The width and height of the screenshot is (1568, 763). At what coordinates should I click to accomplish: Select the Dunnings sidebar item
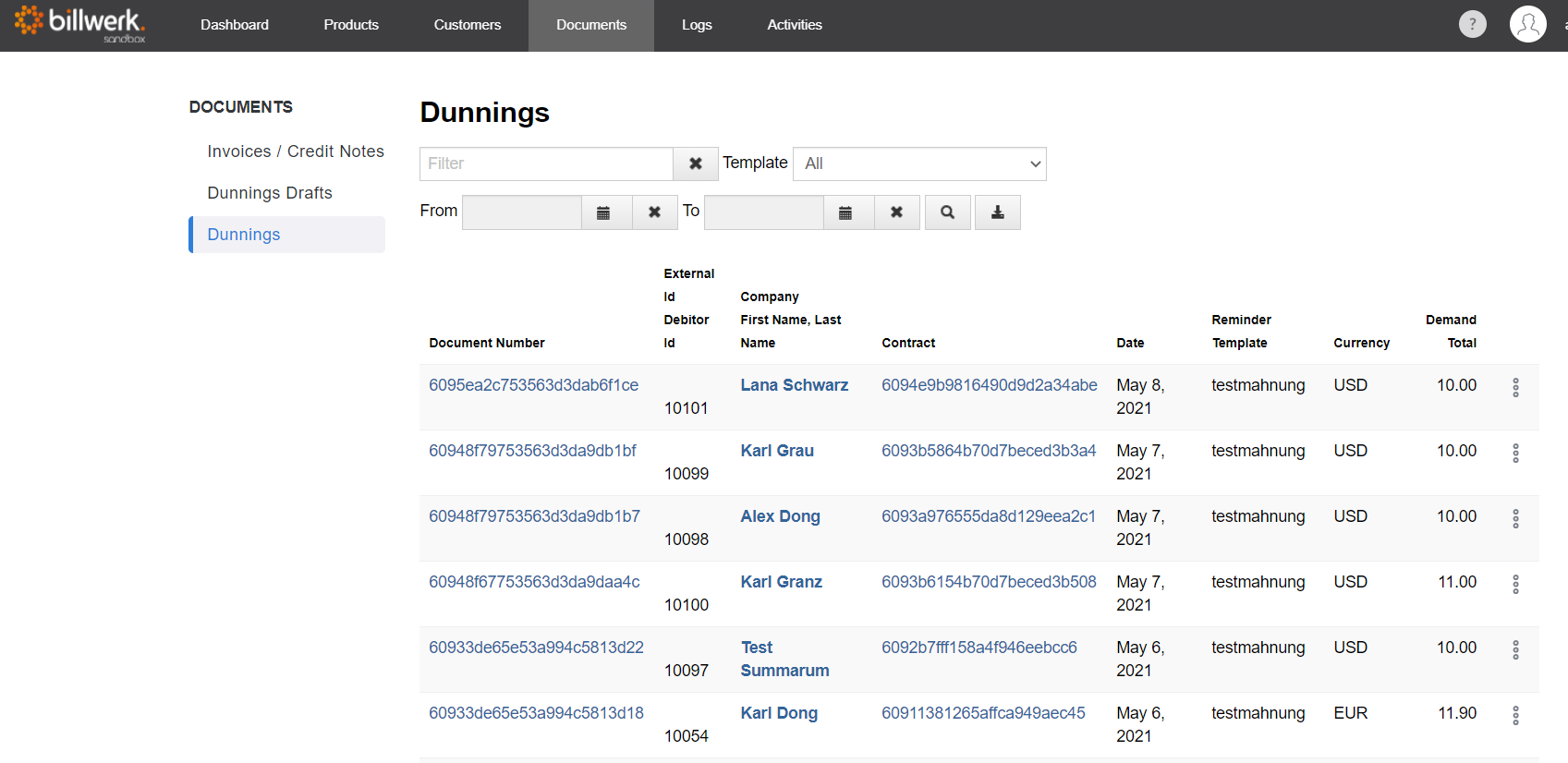tap(287, 235)
